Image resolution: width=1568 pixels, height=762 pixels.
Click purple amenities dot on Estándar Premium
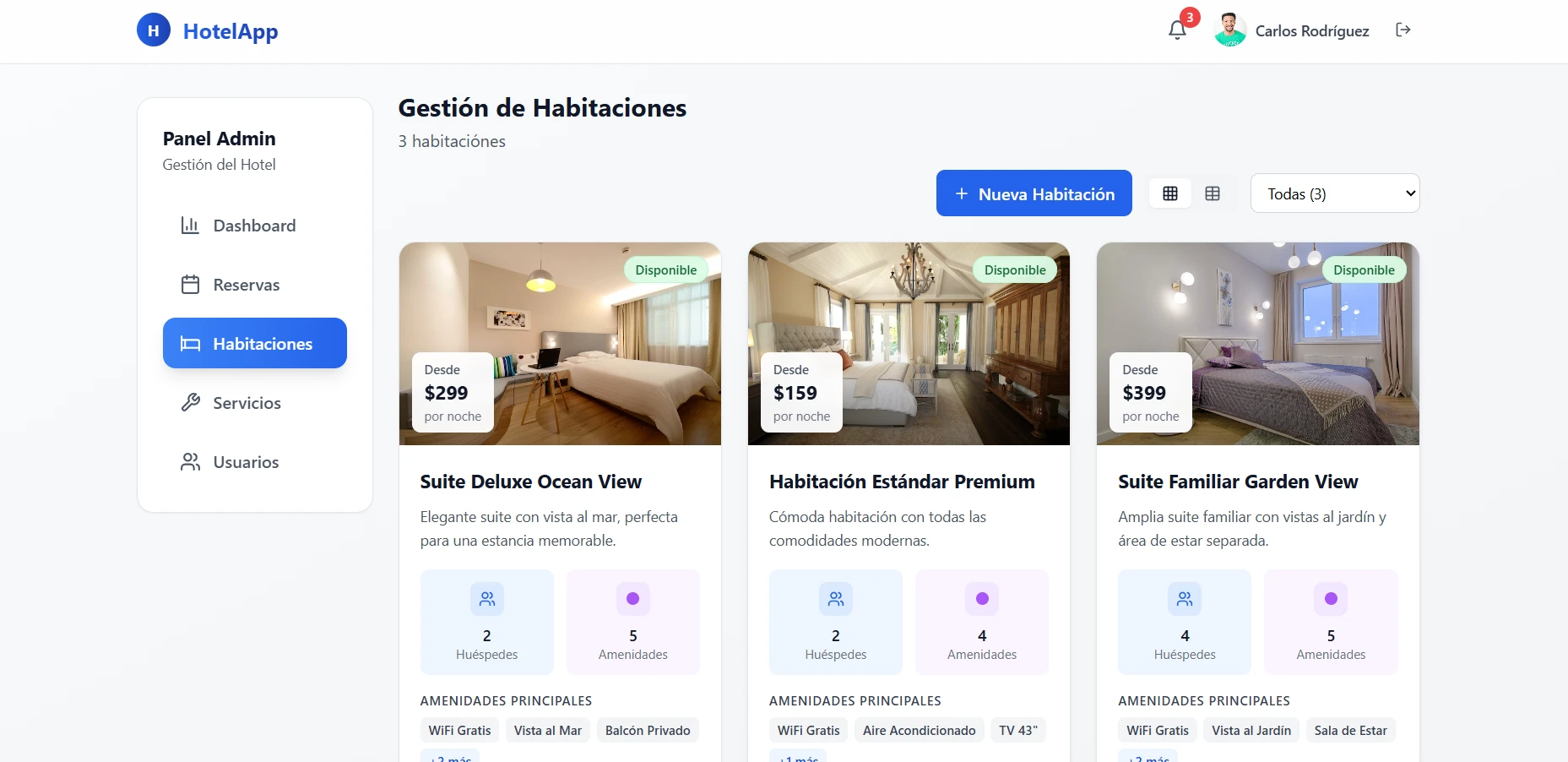(x=982, y=599)
